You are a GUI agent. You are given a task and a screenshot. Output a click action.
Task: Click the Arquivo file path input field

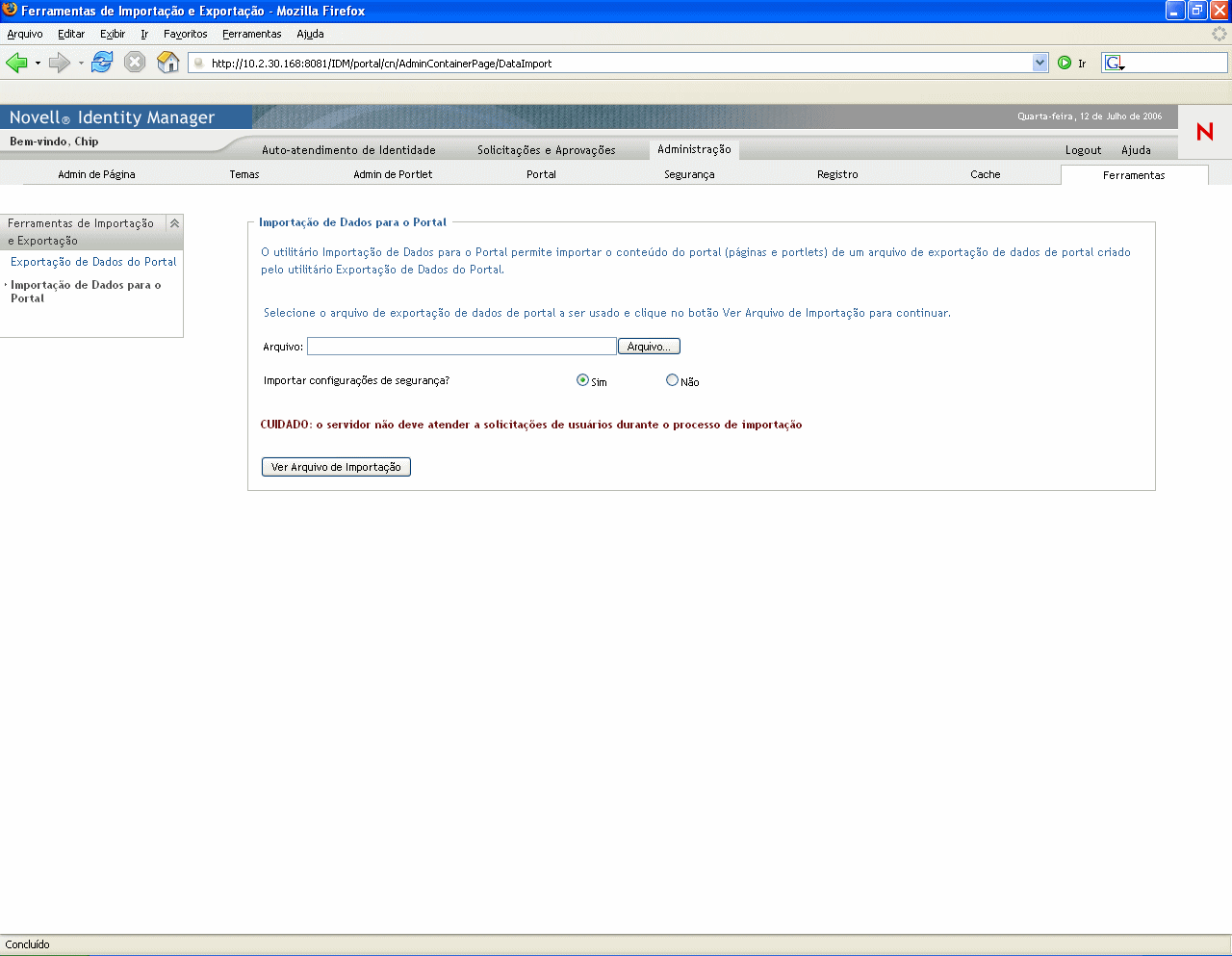[462, 347]
